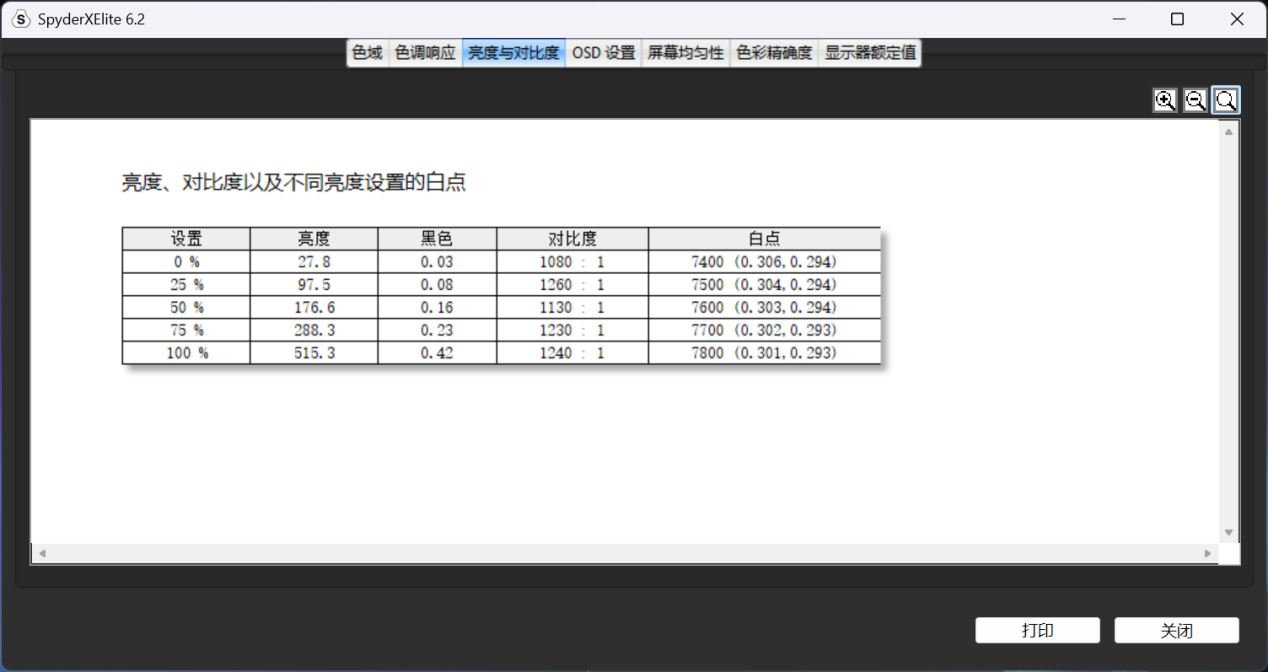Image resolution: width=1268 pixels, height=672 pixels.
Task: Click the 100 % setting row cell
Action: (186, 353)
